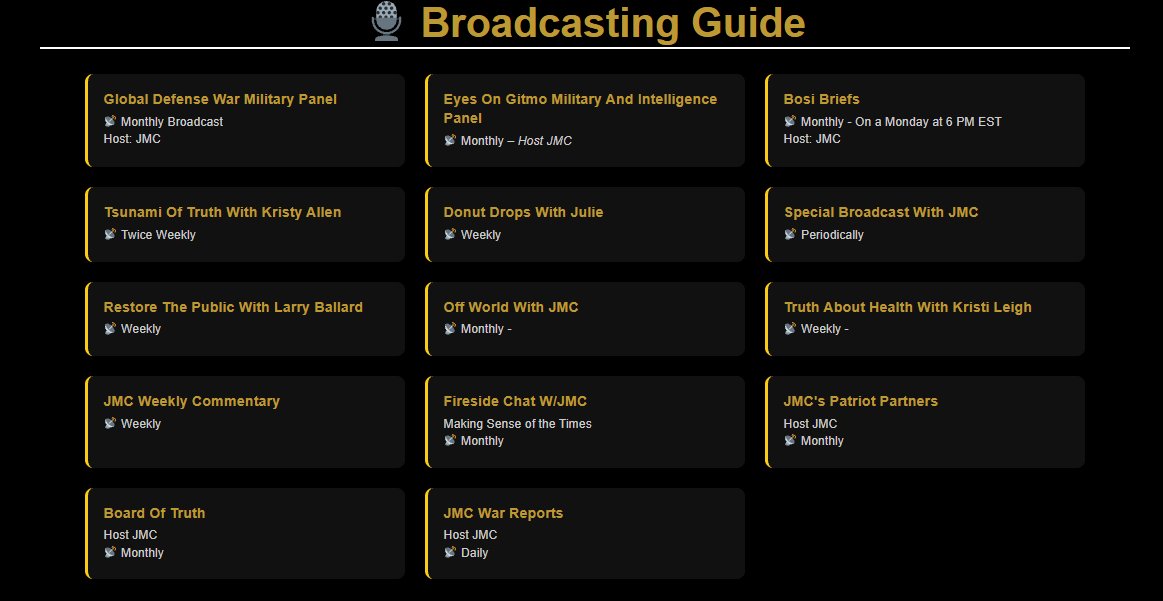Click 'Weekly' under Donut Drops With Julie

(481, 234)
